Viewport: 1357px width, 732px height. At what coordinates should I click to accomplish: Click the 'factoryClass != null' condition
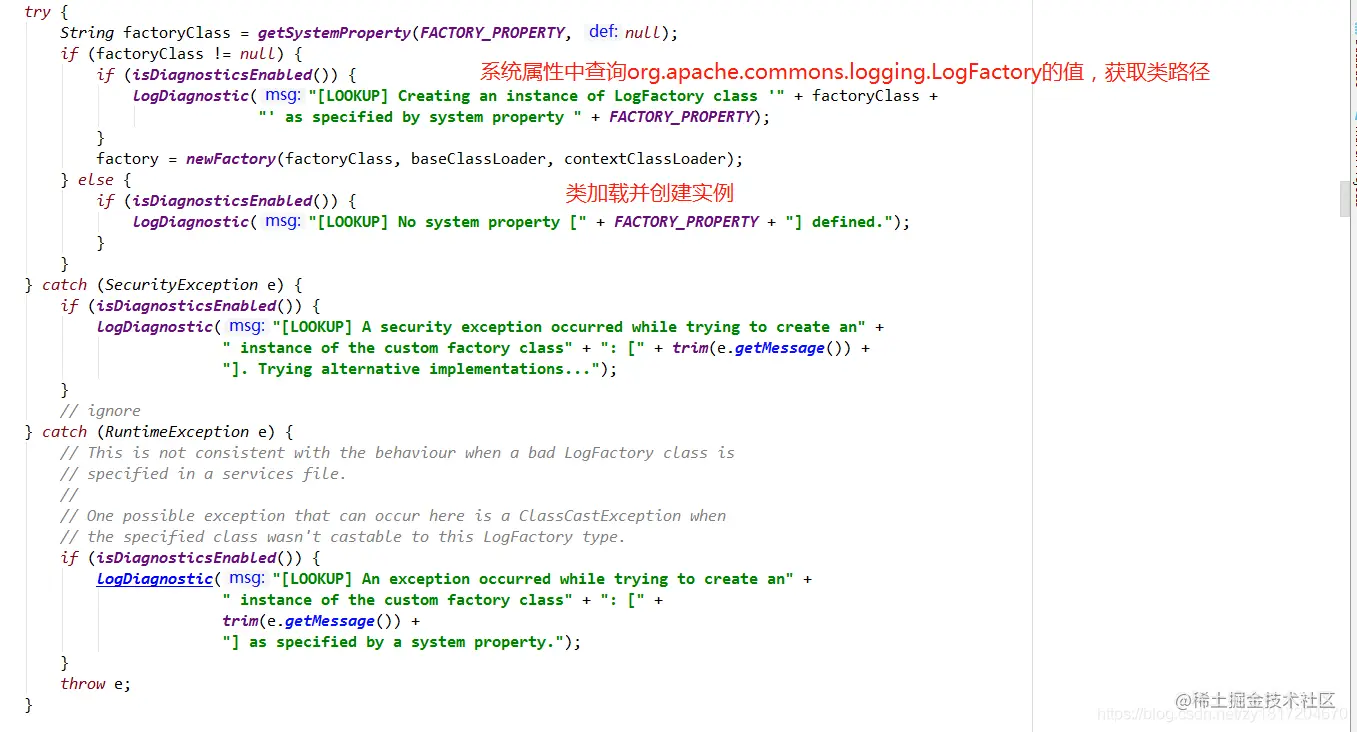[x=186, y=54]
